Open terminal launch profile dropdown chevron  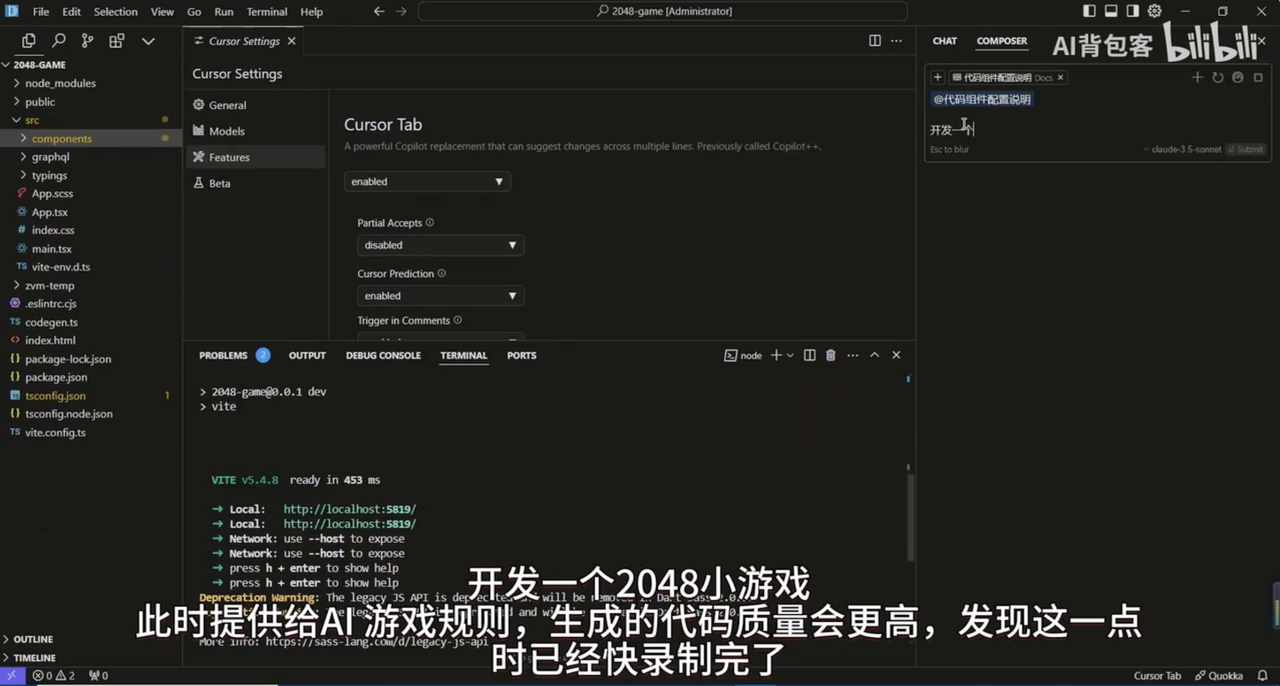(790, 355)
